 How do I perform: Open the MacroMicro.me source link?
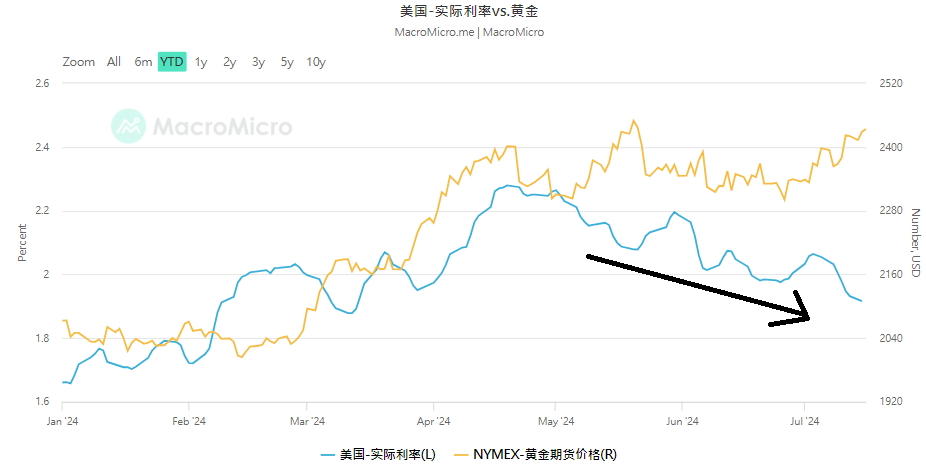click(x=434, y=32)
